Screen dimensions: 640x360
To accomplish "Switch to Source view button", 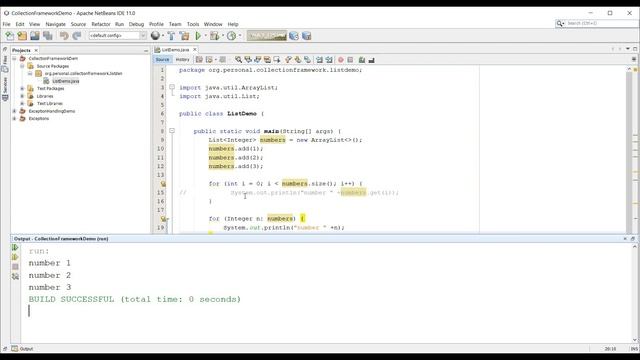I will click(162, 60).
